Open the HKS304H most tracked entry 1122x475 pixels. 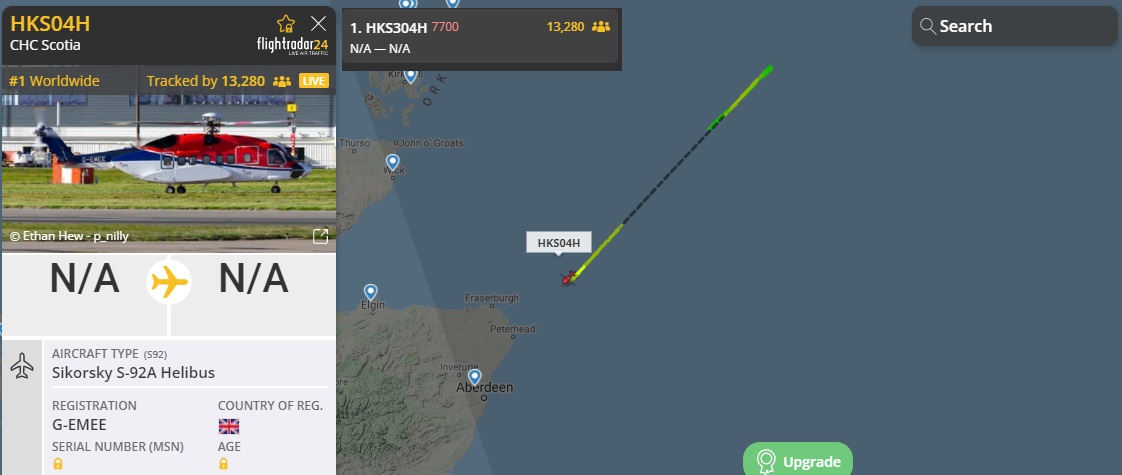point(480,38)
